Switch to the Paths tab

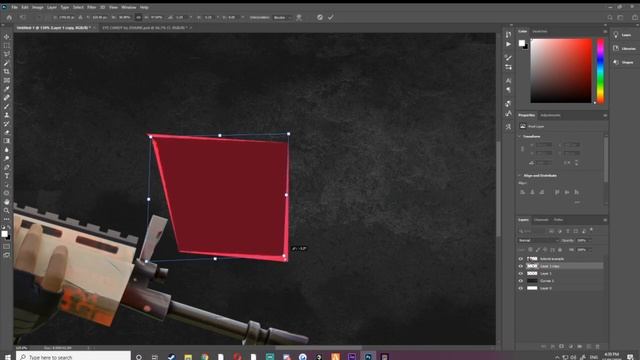point(558,220)
